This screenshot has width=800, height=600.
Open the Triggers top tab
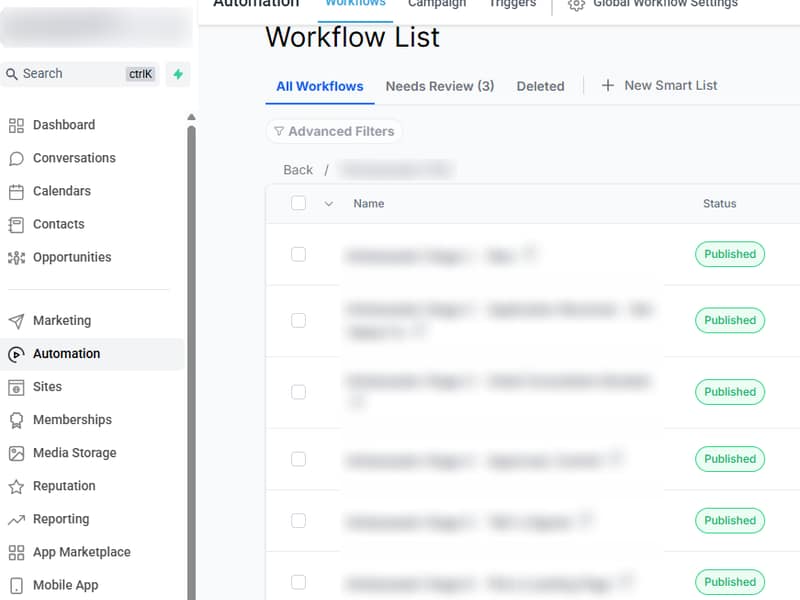click(x=512, y=4)
